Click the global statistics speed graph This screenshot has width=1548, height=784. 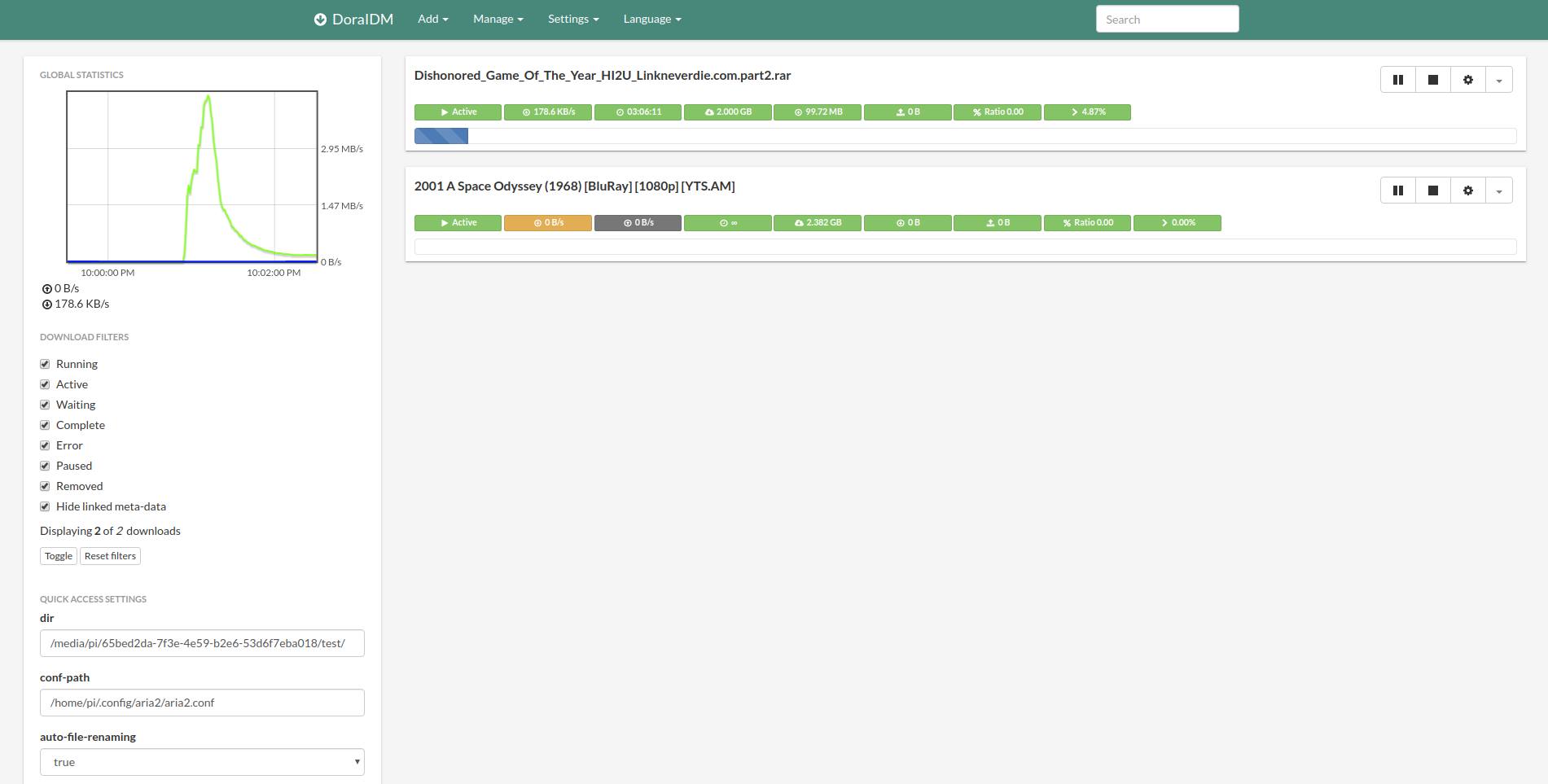(x=192, y=177)
